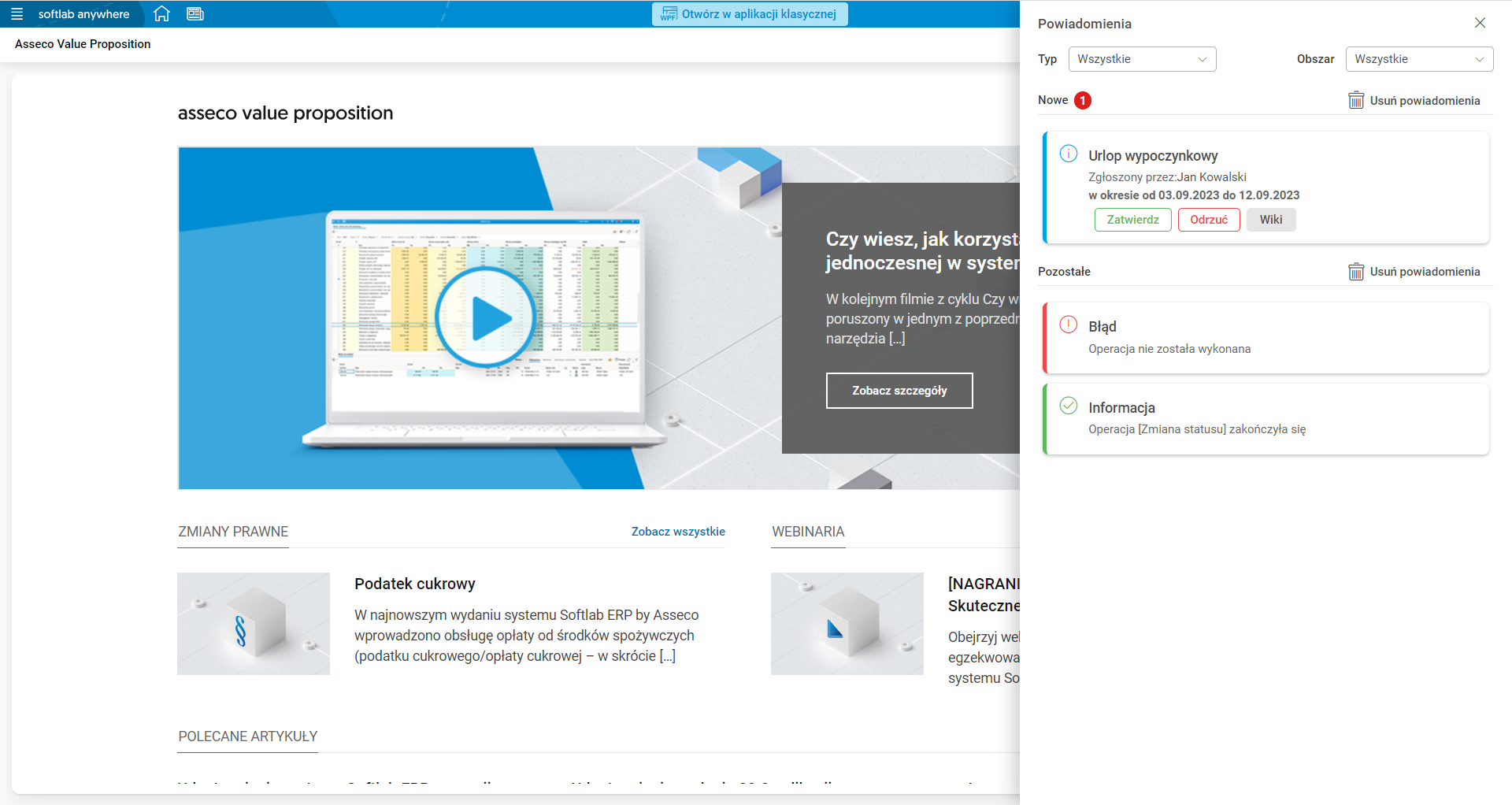Open the Podatek cukrowy article
This screenshot has width=1512, height=805.
pos(415,584)
